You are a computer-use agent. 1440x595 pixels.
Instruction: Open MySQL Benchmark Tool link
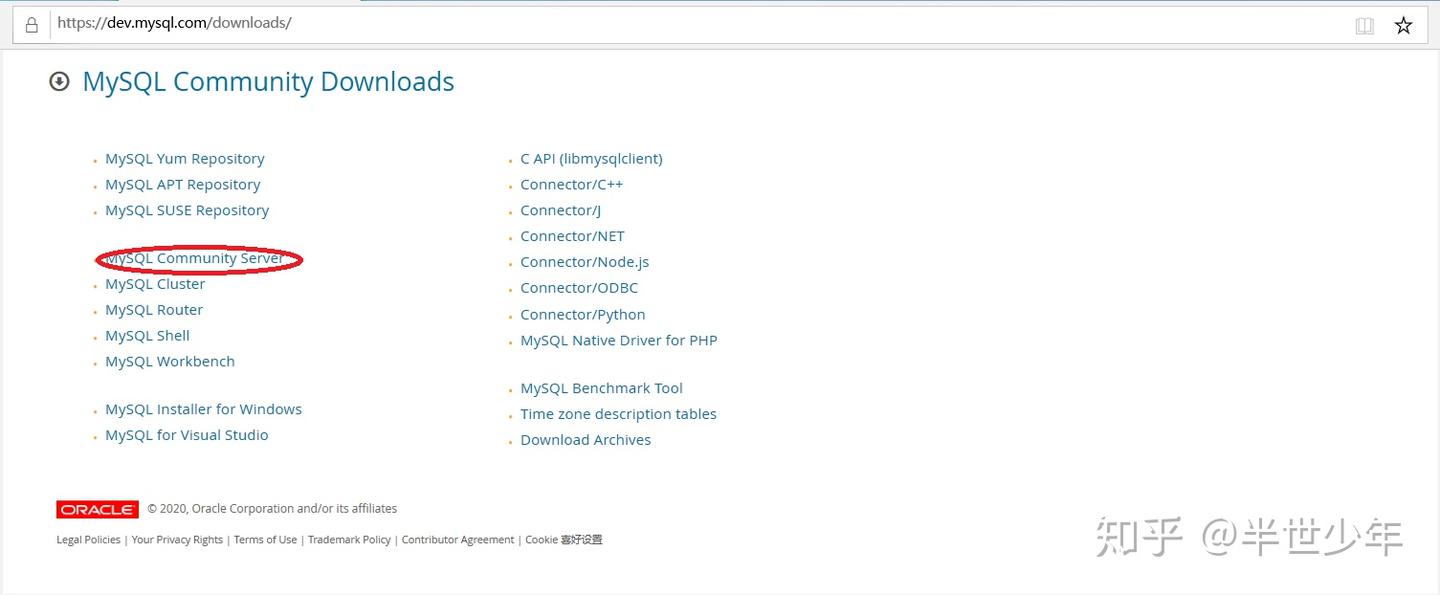[601, 389]
